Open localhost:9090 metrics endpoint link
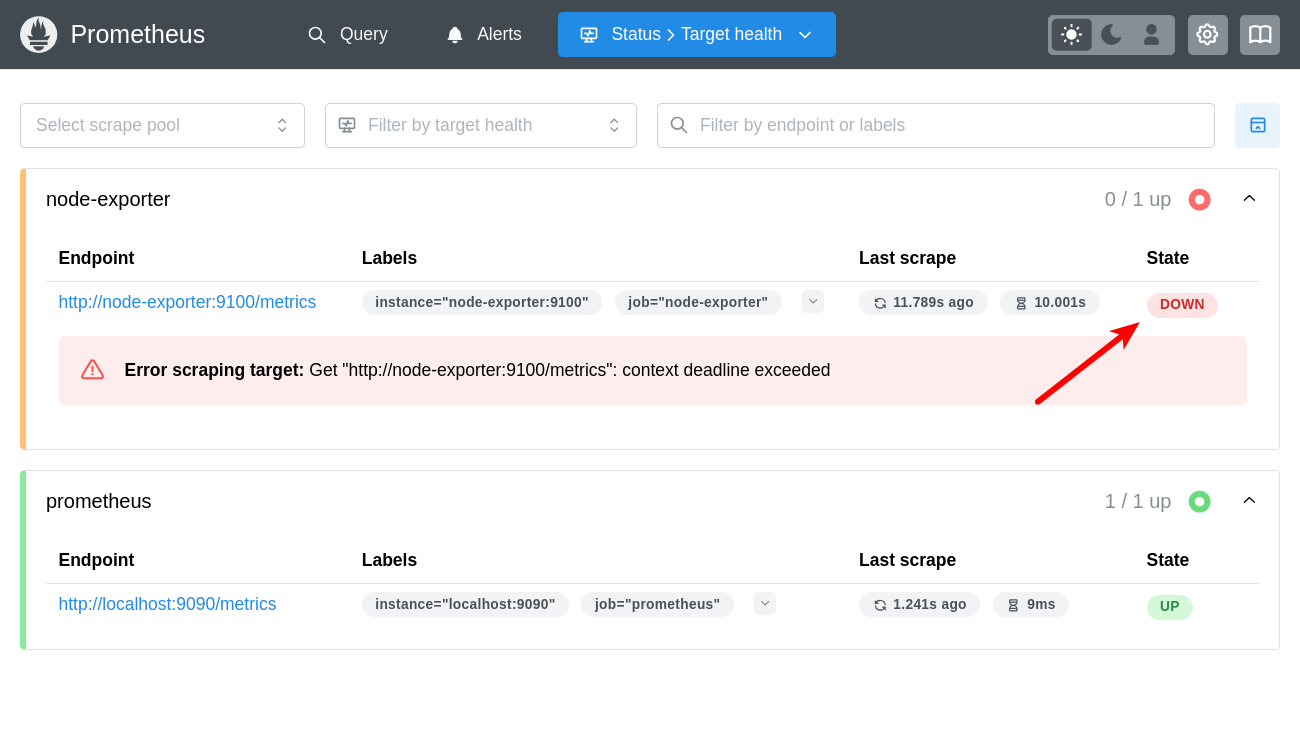 (x=167, y=604)
